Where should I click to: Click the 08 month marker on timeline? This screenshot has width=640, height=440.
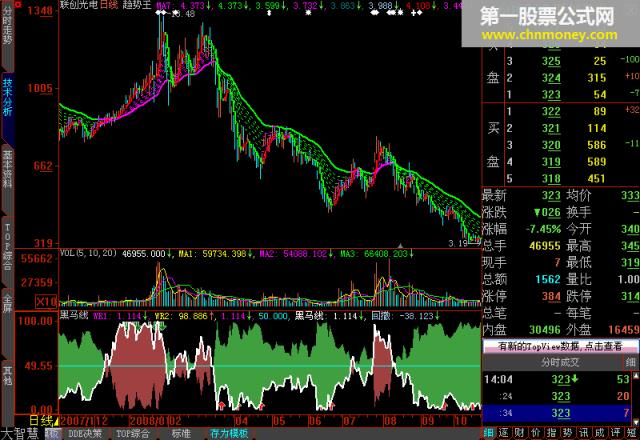coord(389,421)
